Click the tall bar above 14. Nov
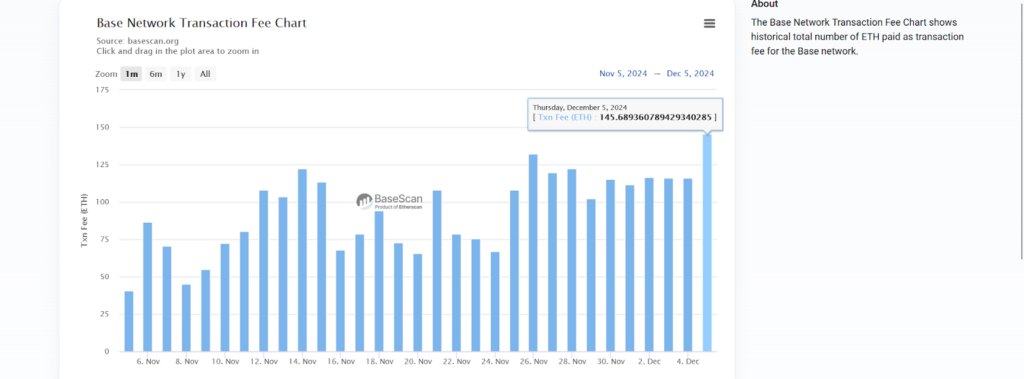Image resolution: width=1024 pixels, height=379 pixels. (302, 260)
